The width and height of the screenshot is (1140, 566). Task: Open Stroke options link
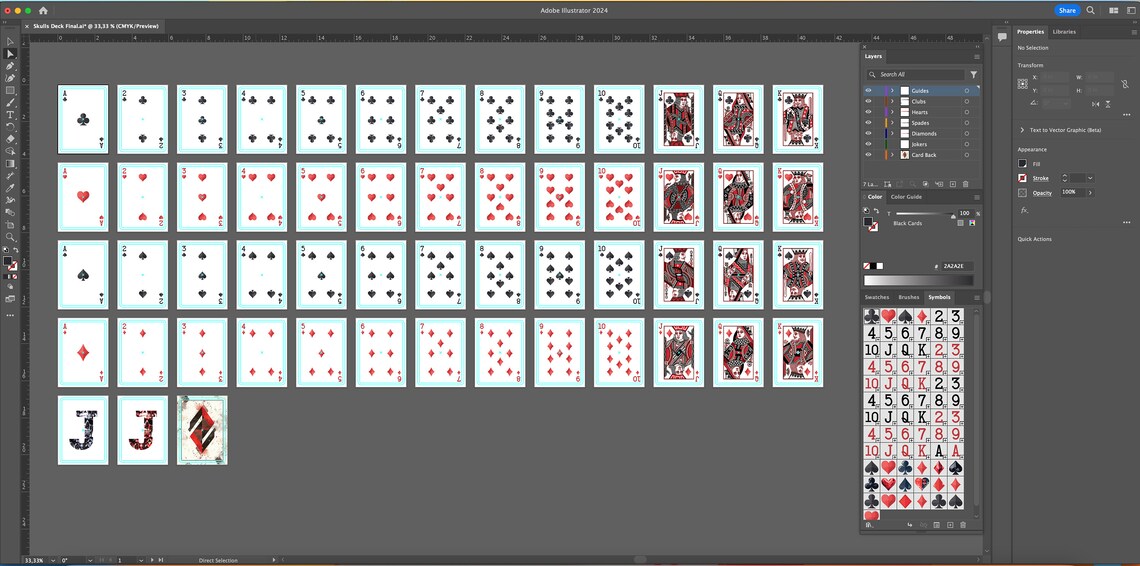(1041, 178)
